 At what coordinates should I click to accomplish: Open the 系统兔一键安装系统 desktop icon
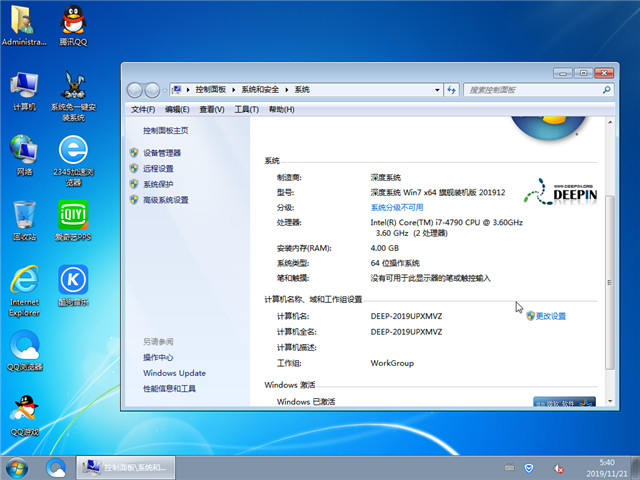pyautogui.click(x=73, y=96)
